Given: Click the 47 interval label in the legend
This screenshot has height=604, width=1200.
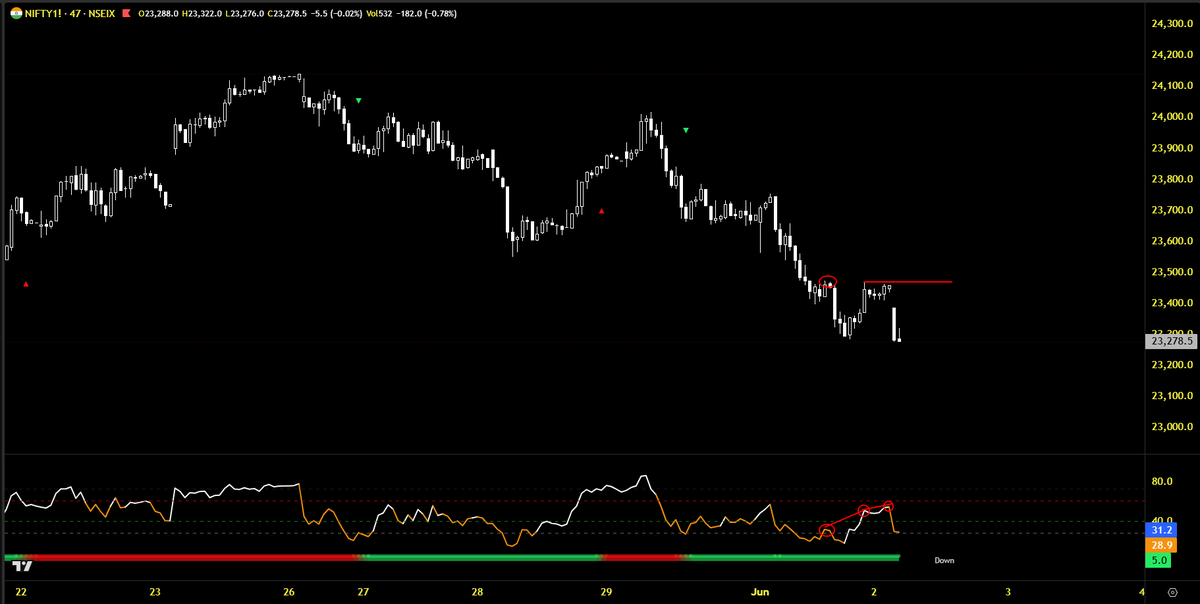Looking at the screenshot, I should 77,14.
